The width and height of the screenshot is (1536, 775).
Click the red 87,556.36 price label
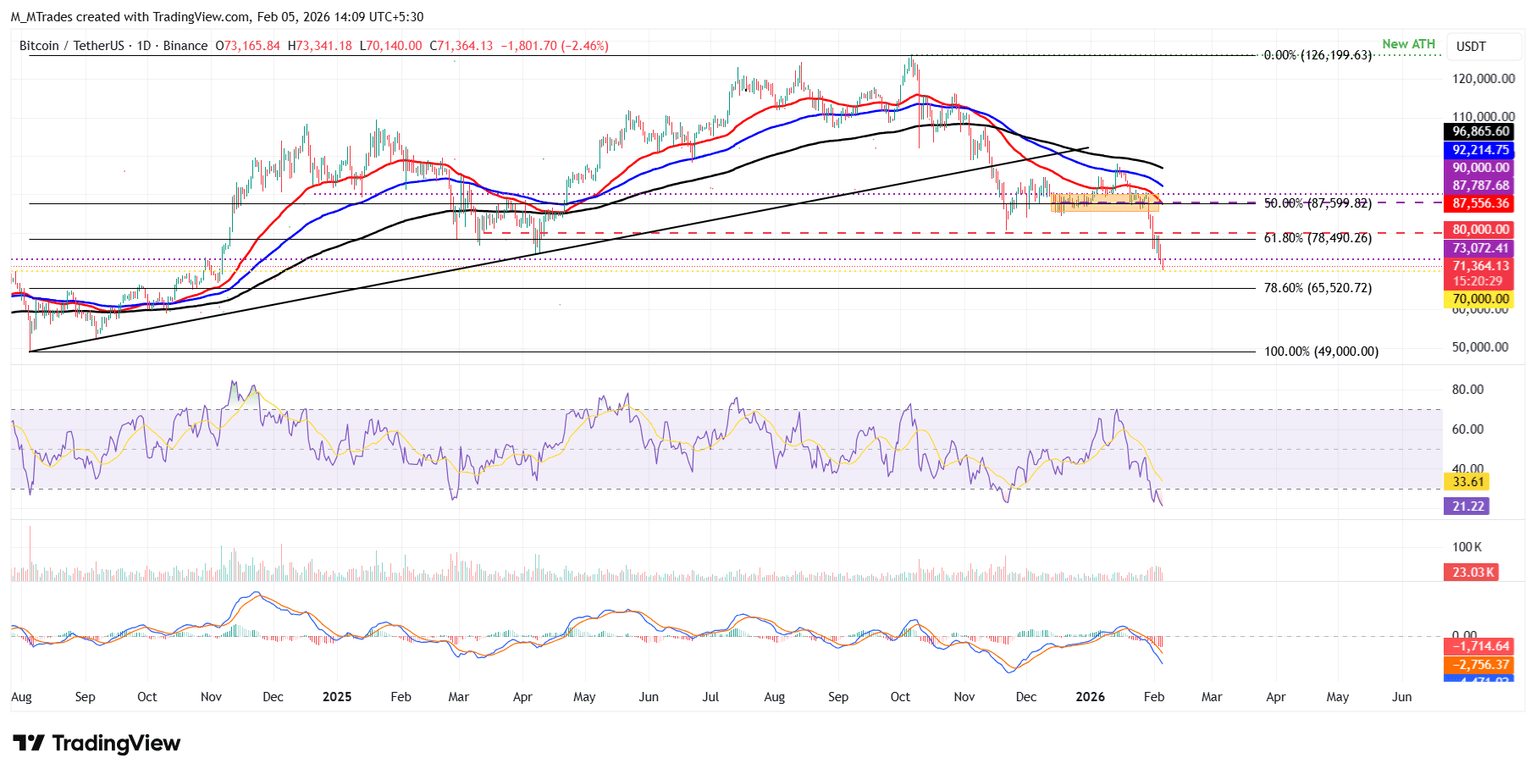[x=1478, y=203]
